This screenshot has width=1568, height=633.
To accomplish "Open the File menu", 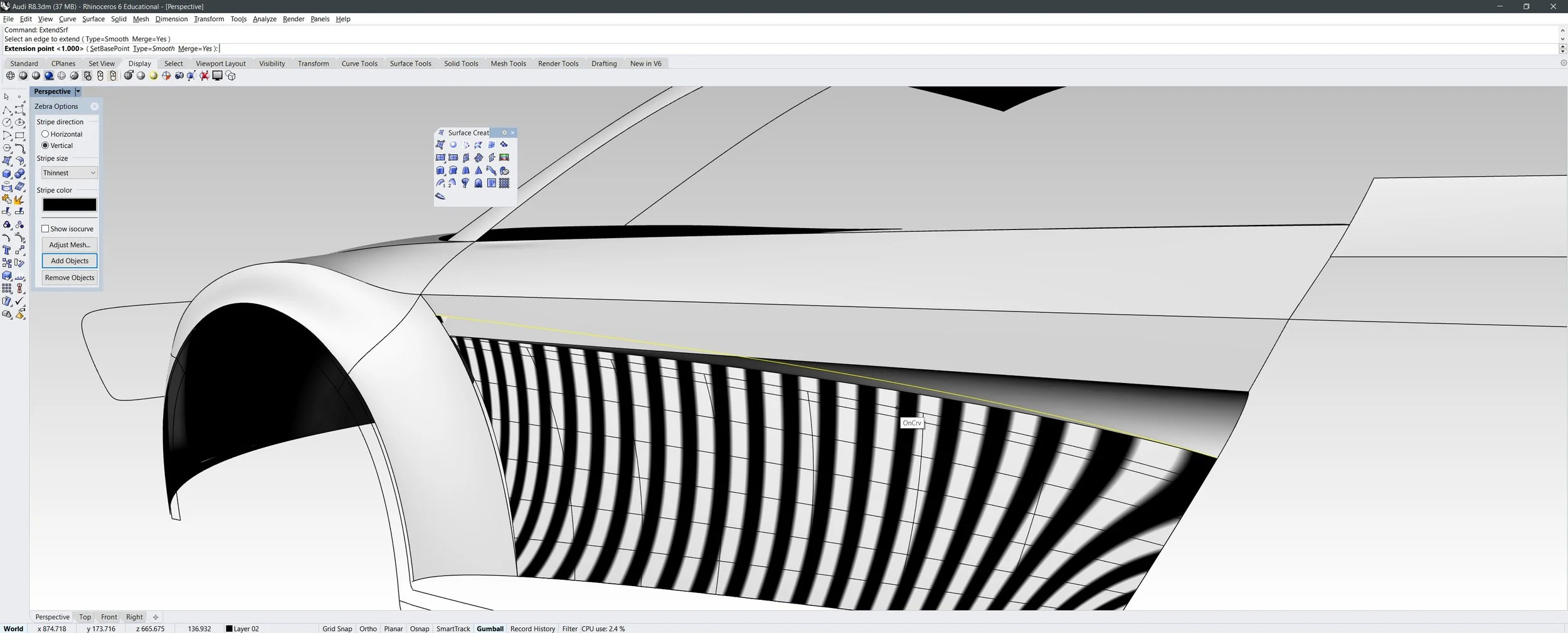I will (x=8, y=19).
